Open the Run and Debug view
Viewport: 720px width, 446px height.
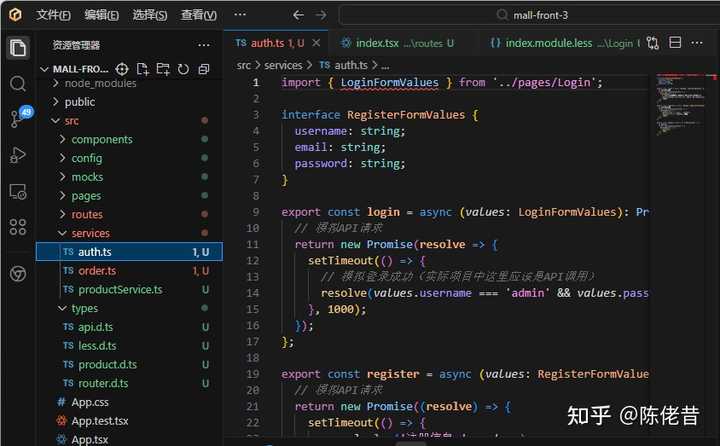[17, 155]
